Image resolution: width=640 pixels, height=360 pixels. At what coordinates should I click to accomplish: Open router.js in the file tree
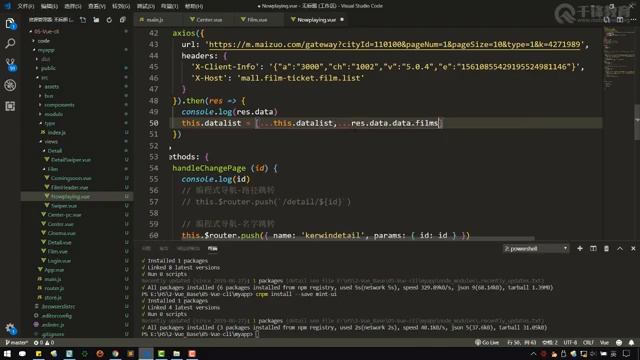click(x=54, y=288)
